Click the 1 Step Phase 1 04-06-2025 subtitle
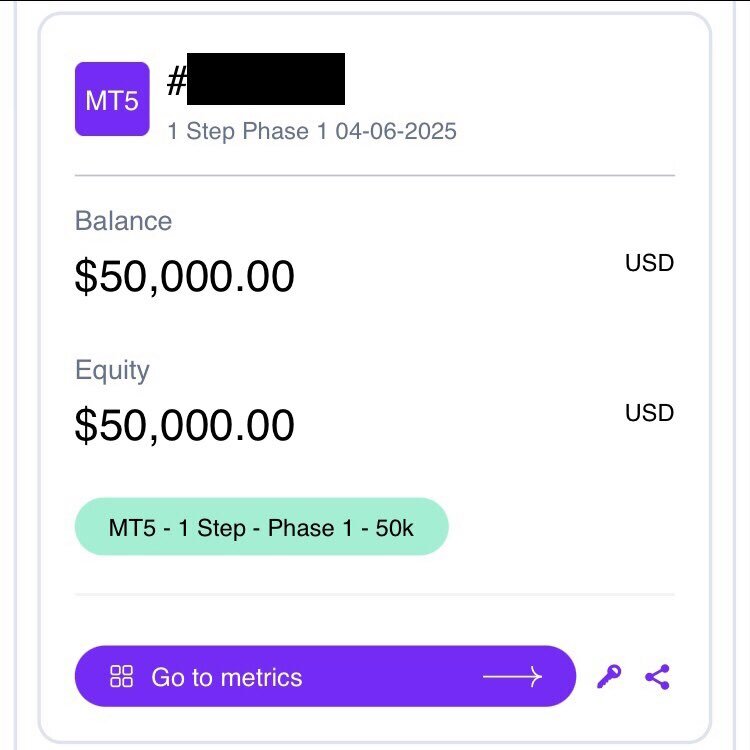This screenshot has height=750, width=750. (312, 131)
